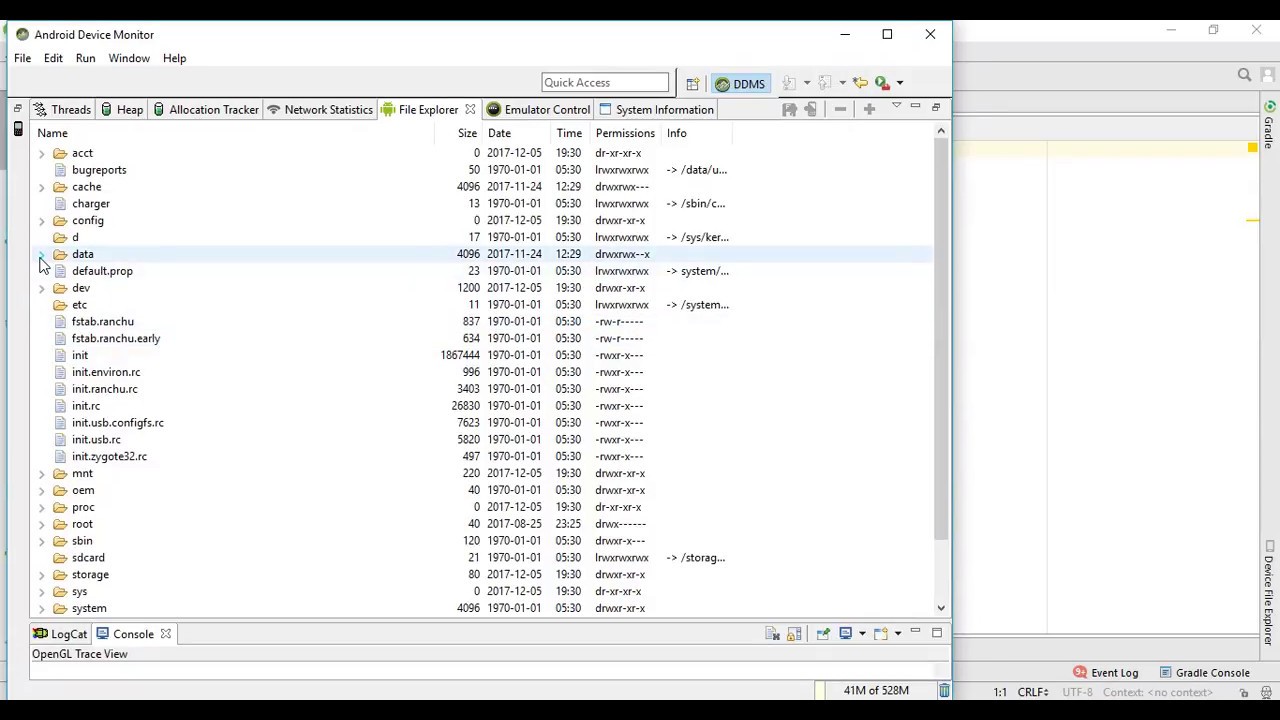The image size is (1280, 720).
Task: Open the Run menu
Action: [85, 58]
